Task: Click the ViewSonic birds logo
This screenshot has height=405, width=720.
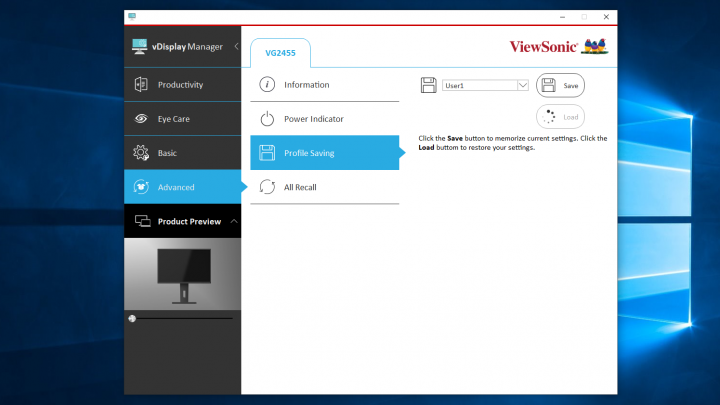Action: [595, 46]
